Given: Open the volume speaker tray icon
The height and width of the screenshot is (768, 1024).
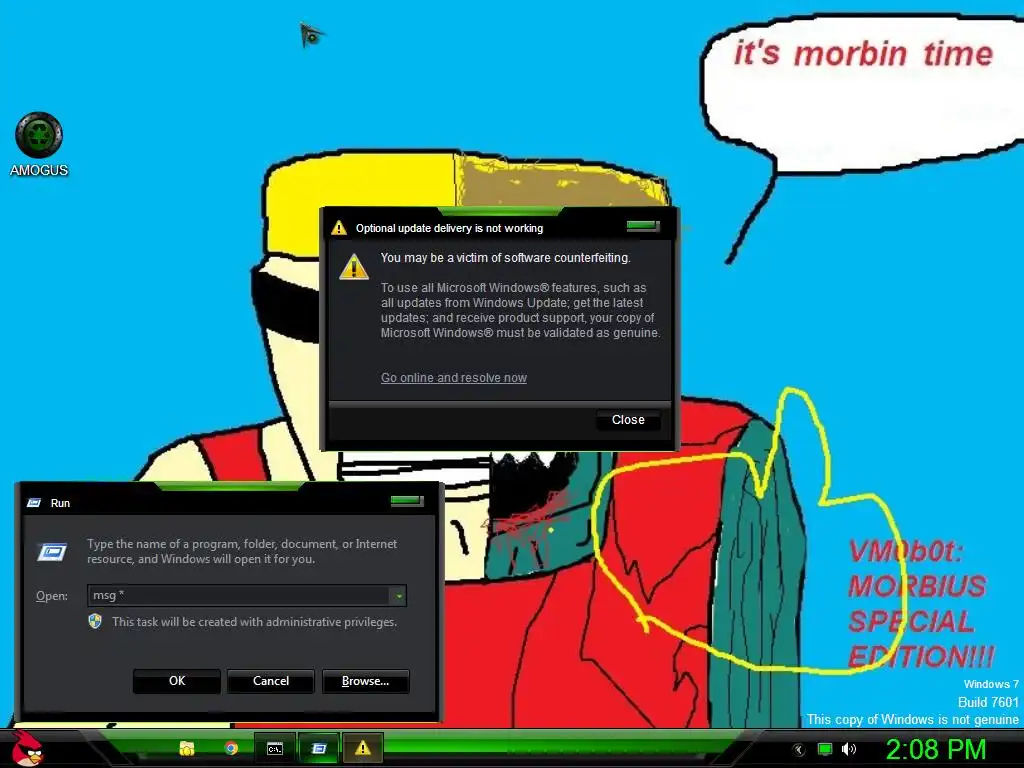Looking at the screenshot, I should pos(848,749).
